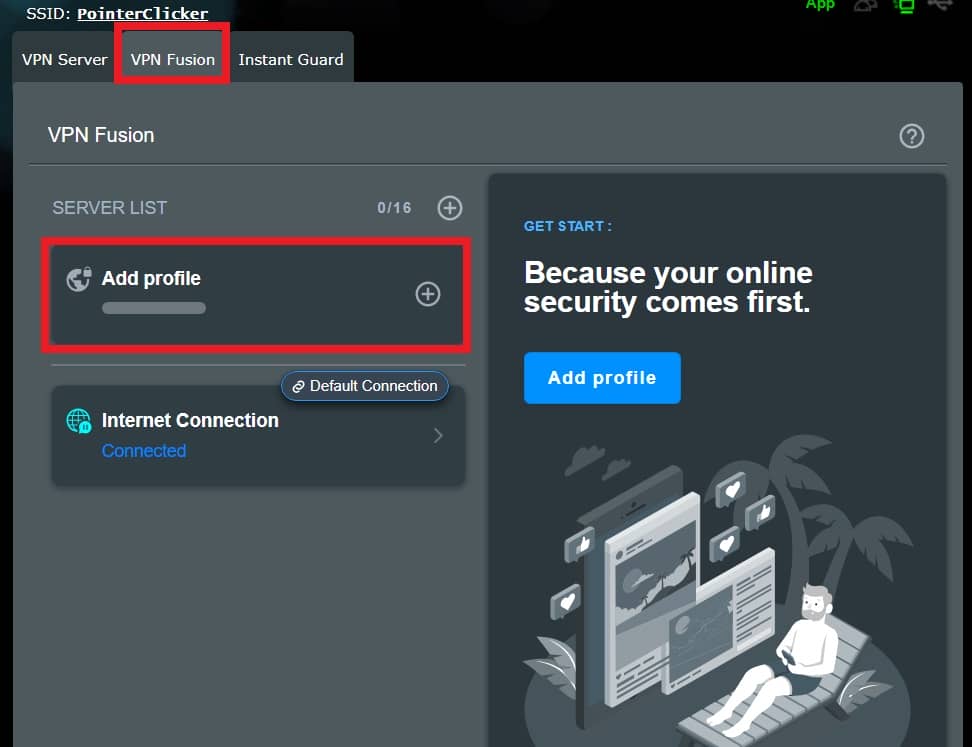Expand Internet Connection with the chevron arrow
Screen dimensions: 972x747
438,436
